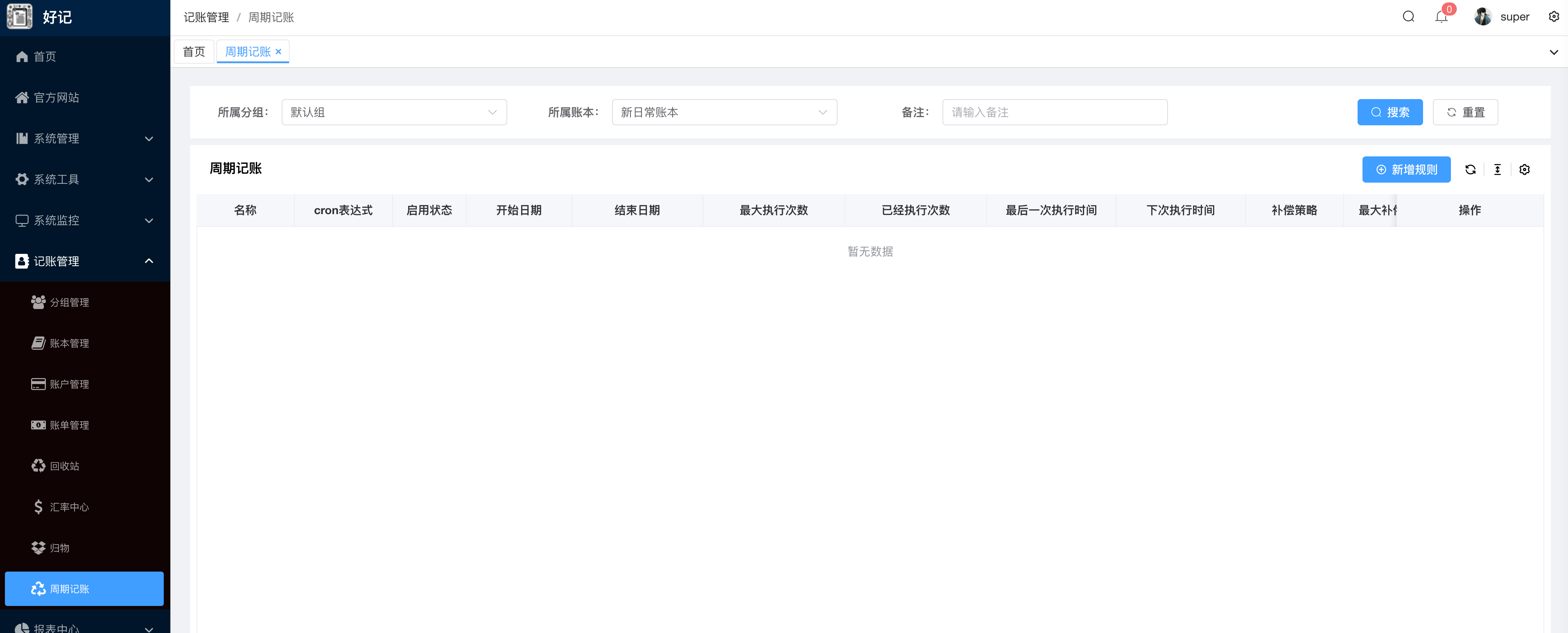Open 回收站 in the sidebar

65,466
